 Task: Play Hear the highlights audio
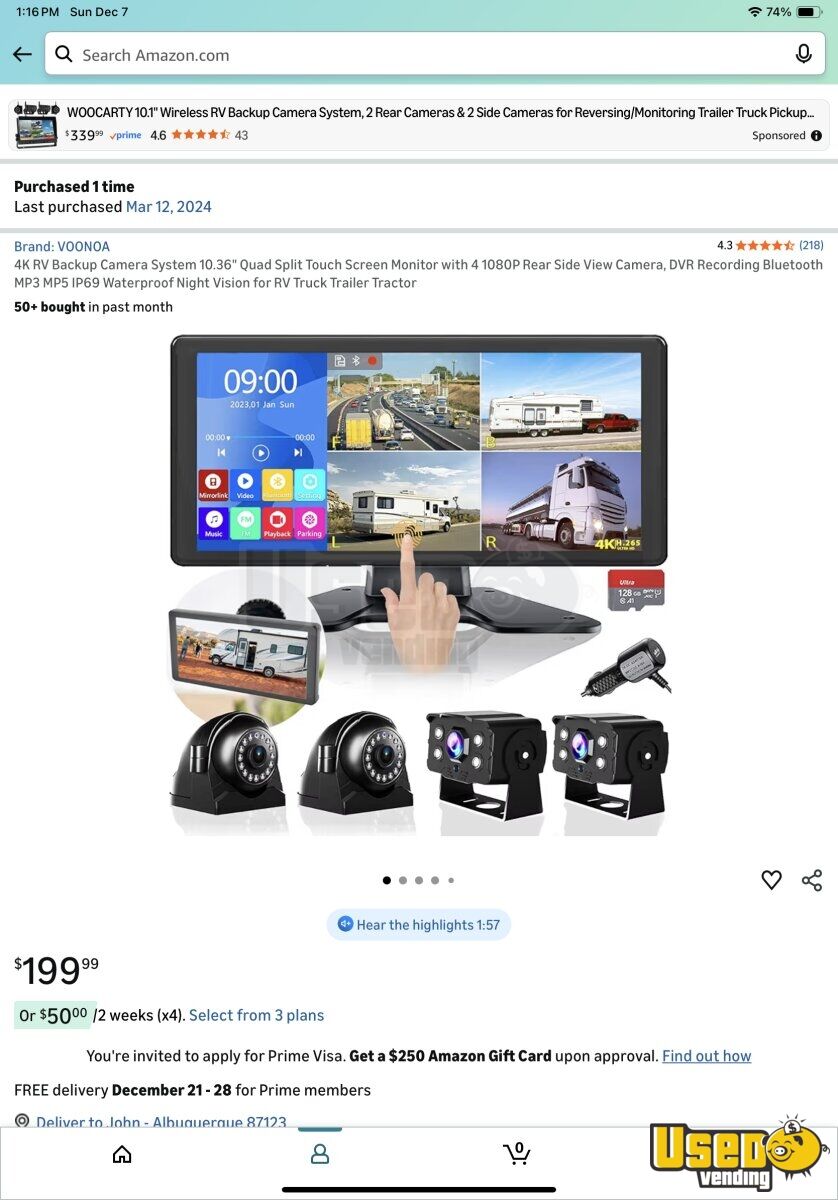pos(418,925)
